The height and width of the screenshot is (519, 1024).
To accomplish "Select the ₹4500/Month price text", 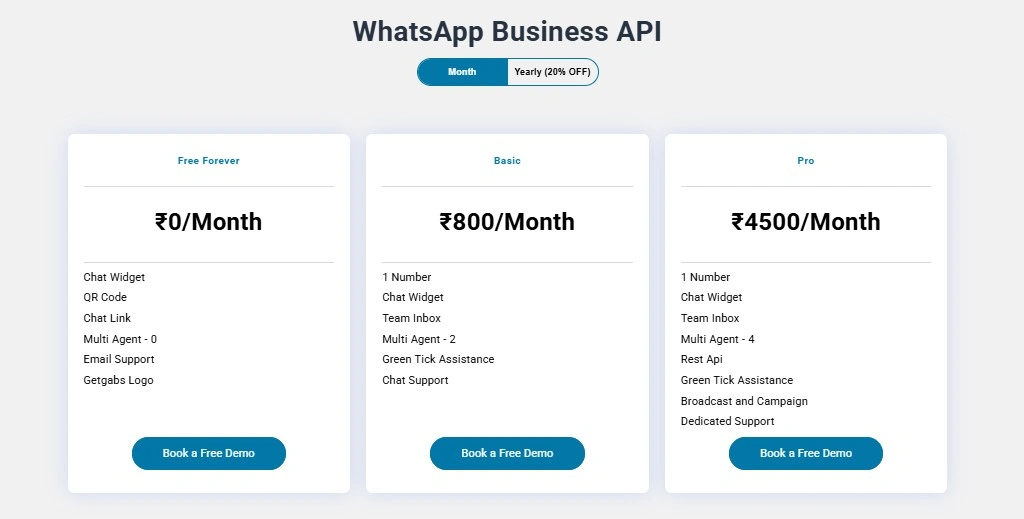I will click(x=806, y=222).
